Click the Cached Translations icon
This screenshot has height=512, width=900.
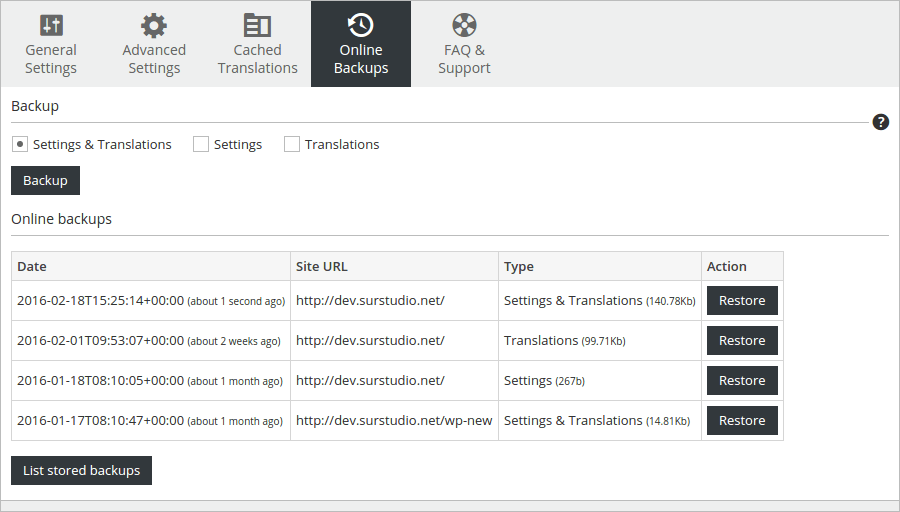click(258, 25)
